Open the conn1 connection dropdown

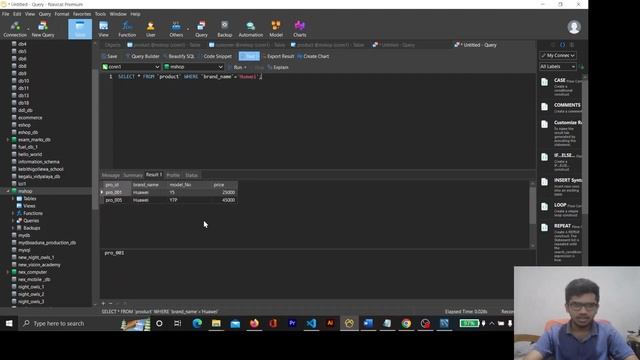[131, 67]
